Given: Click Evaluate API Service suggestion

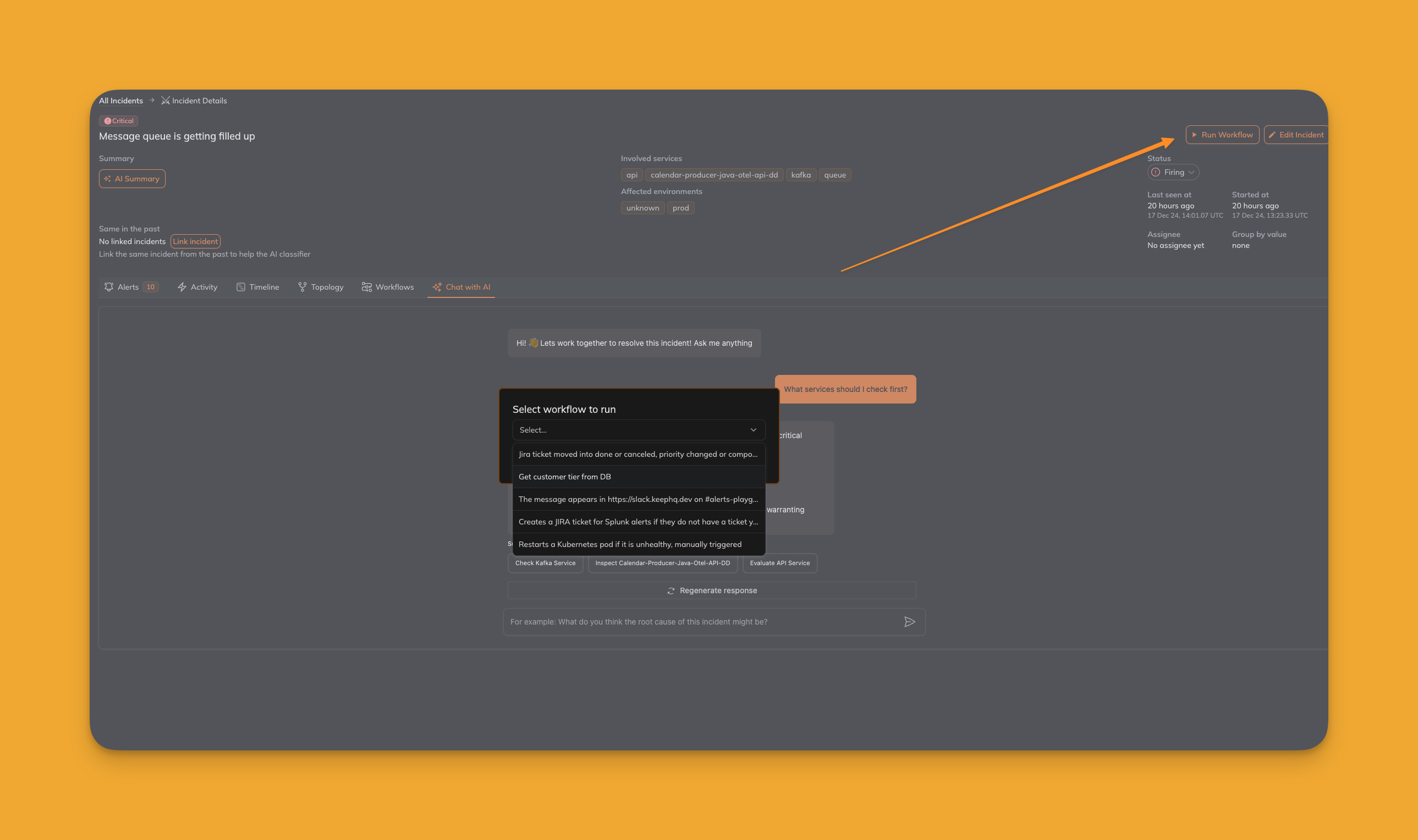Looking at the screenshot, I should point(780,563).
